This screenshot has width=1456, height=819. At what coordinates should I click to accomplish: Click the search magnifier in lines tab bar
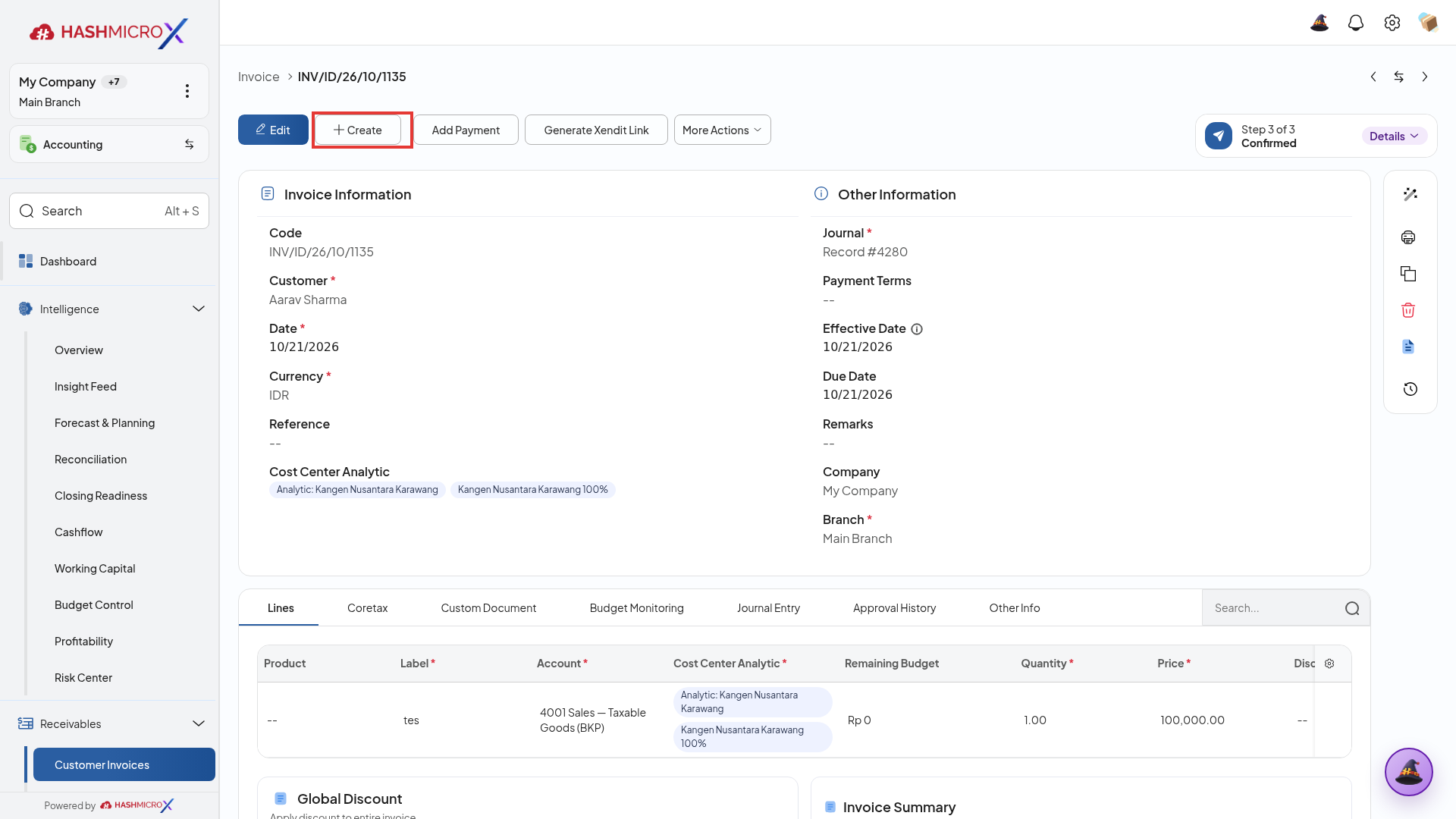click(1352, 608)
